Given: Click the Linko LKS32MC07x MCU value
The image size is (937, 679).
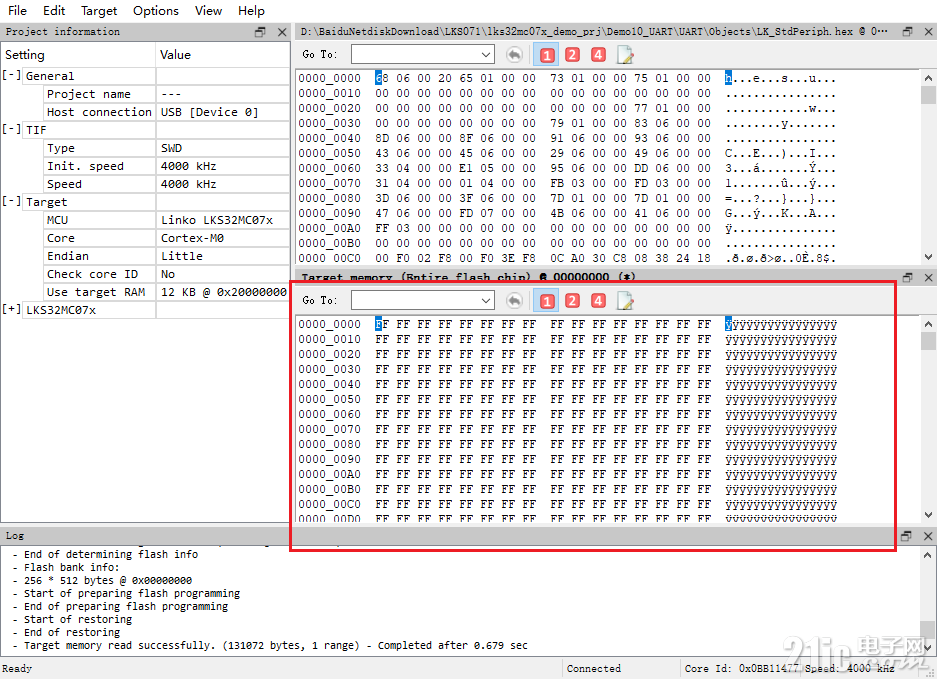Looking at the screenshot, I should coord(217,220).
